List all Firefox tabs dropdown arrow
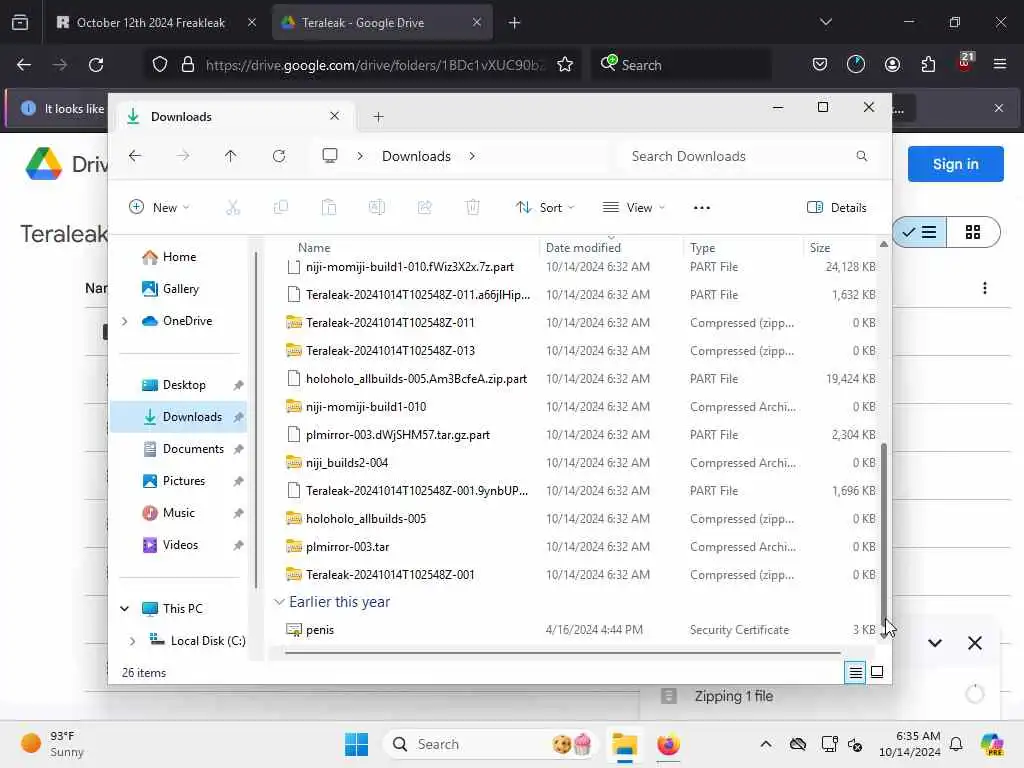 click(826, 22)
